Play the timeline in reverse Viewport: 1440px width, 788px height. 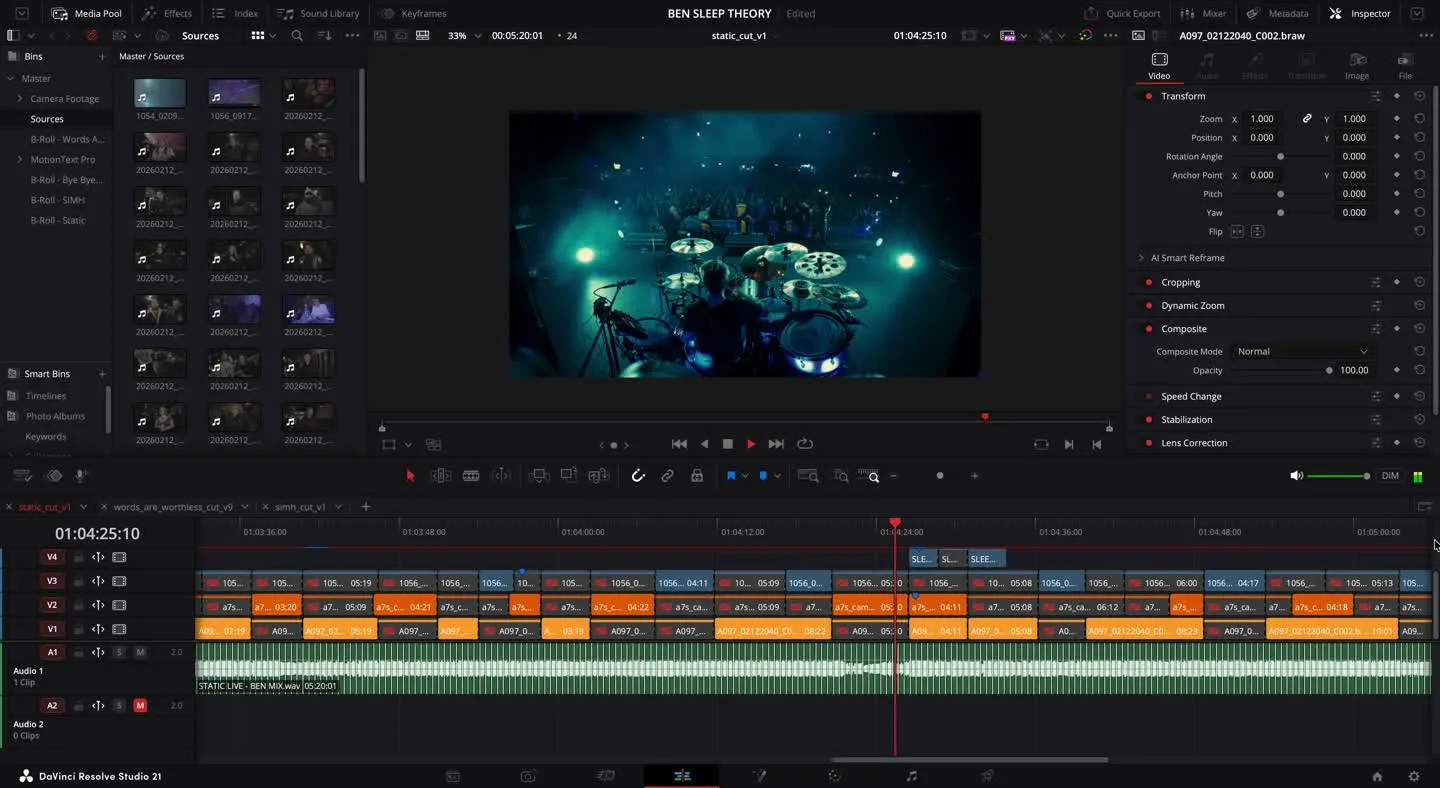pos(704,444)
